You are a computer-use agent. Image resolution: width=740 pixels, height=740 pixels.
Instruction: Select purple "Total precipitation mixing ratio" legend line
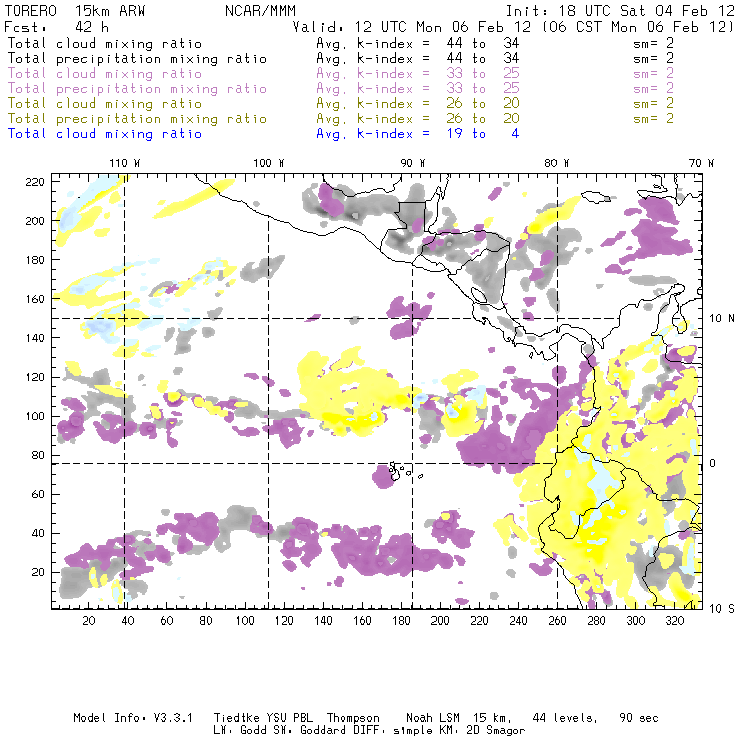(137, 89)
